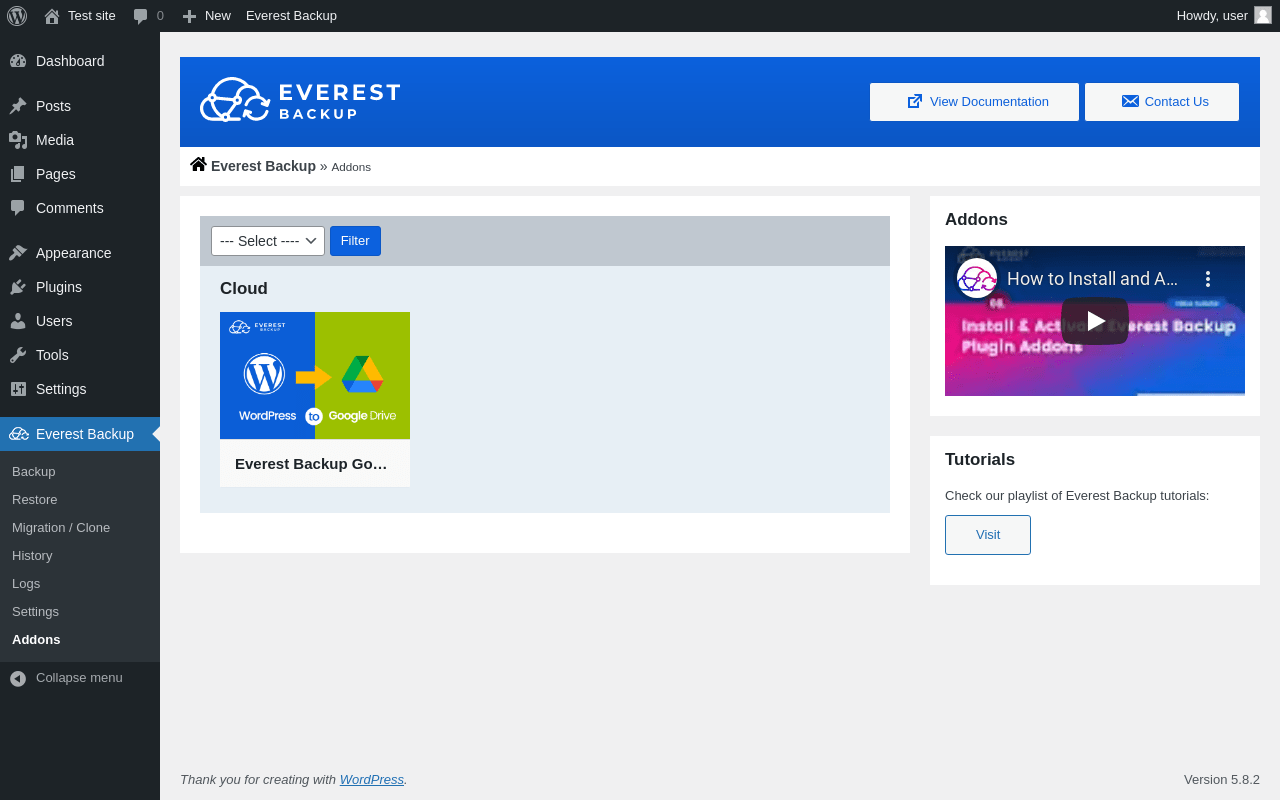1280x800 pixels.
Task: Open the WordPress to Google Drive thumbnail
Action: (315, 375)
